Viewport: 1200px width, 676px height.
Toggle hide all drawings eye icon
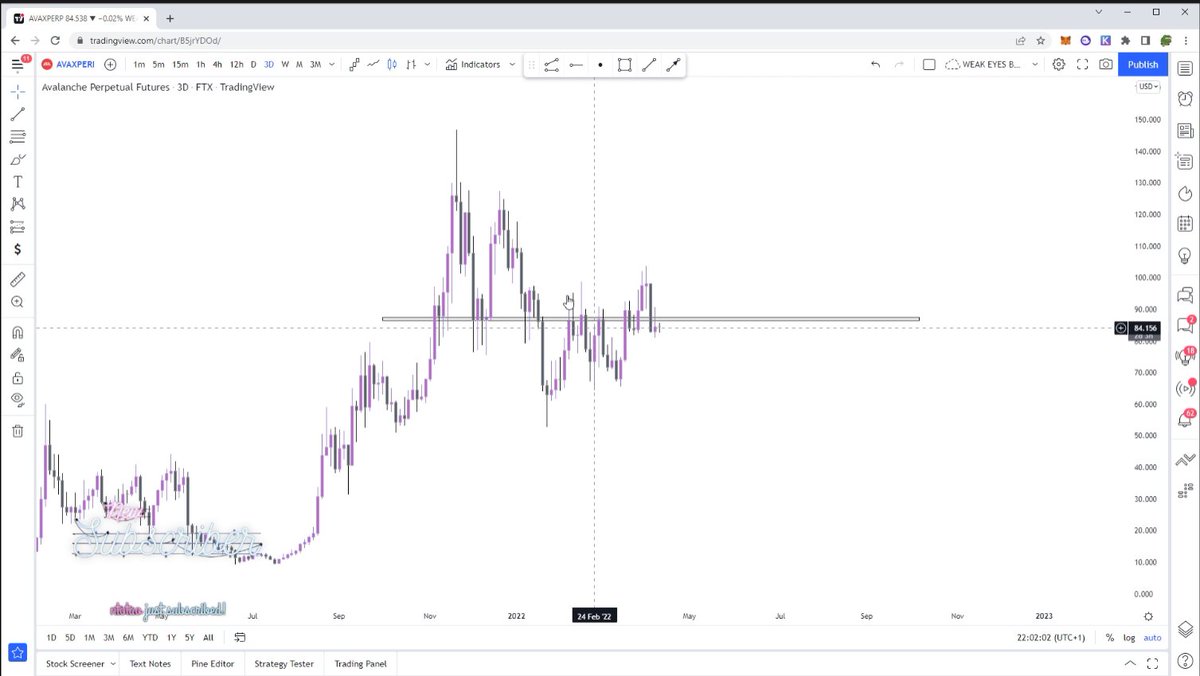17,400
